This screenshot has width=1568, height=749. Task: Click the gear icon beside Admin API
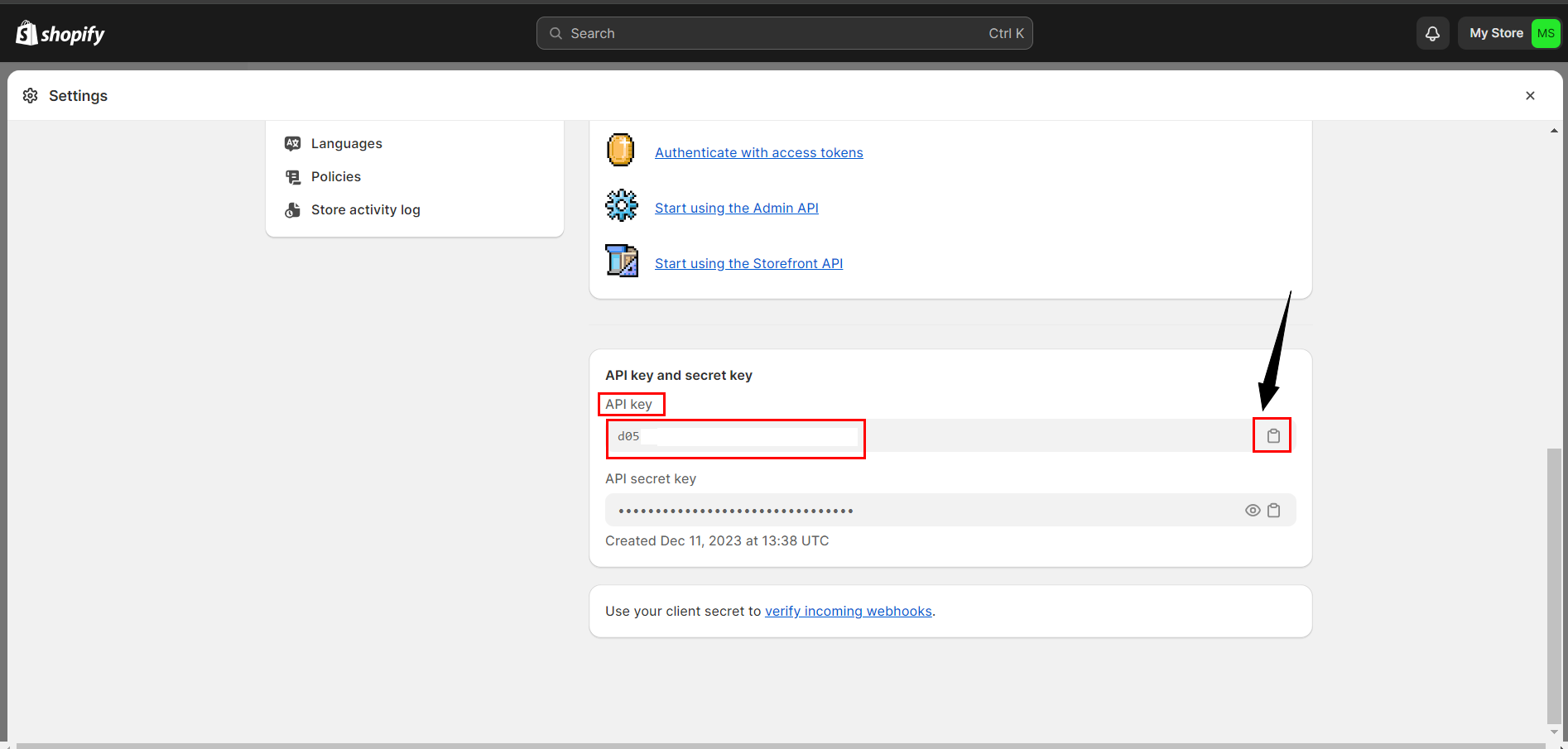pyautogui.click(x=621, y=206)
